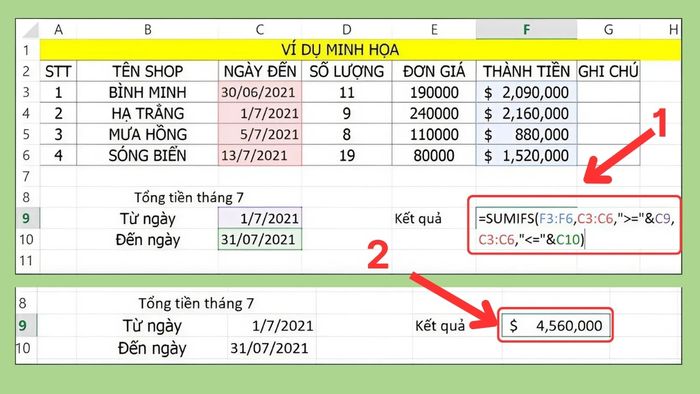
Task: Click the 'TÊN SHOP' header cell
Action: coord(148,71)
